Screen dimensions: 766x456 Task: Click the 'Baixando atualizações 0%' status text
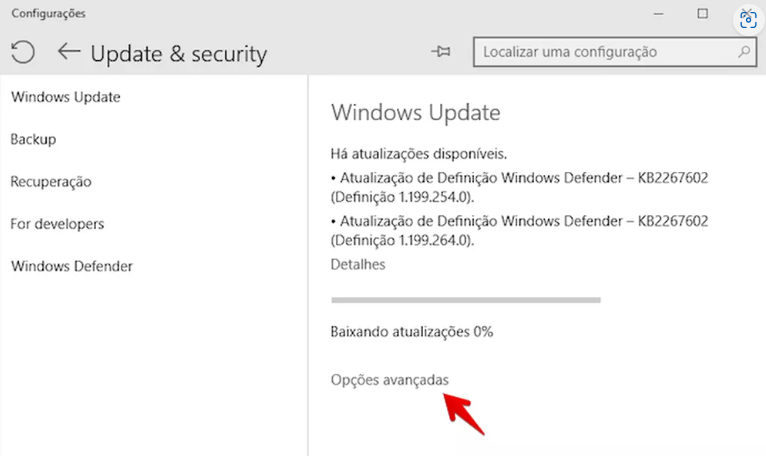pos(412,332)
